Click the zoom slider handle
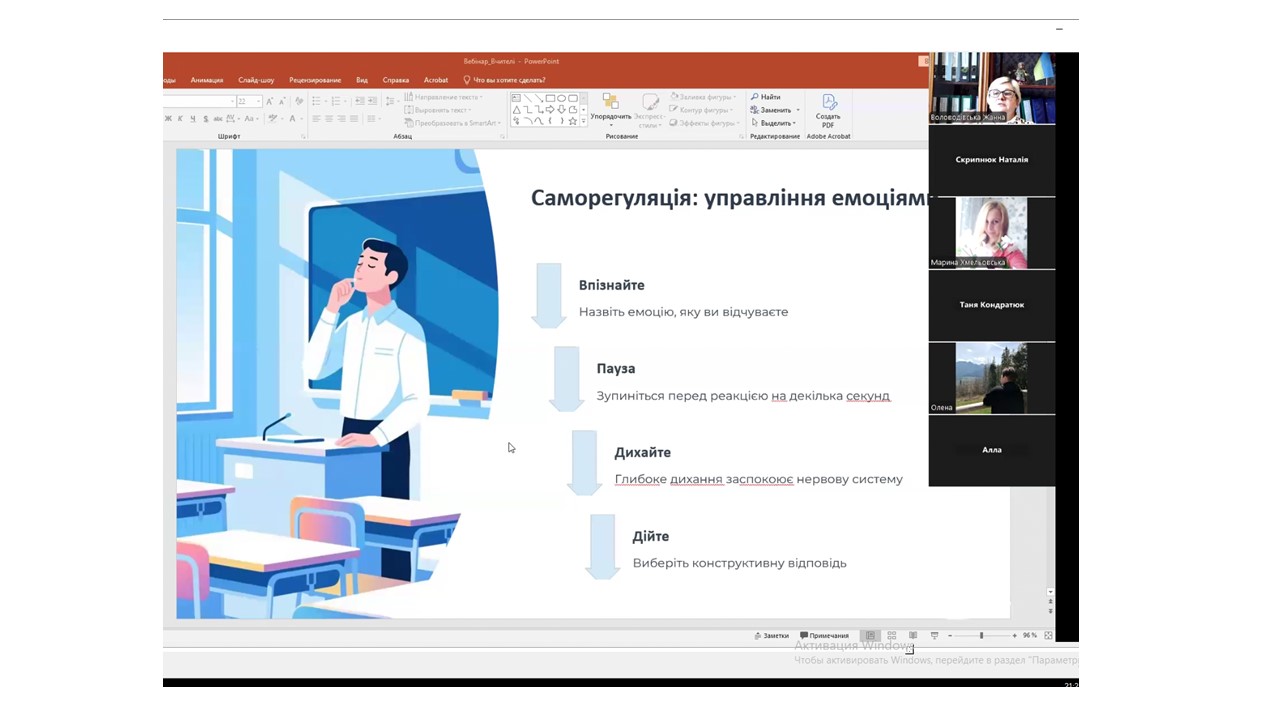1280x720 pixels. [981, 636]
